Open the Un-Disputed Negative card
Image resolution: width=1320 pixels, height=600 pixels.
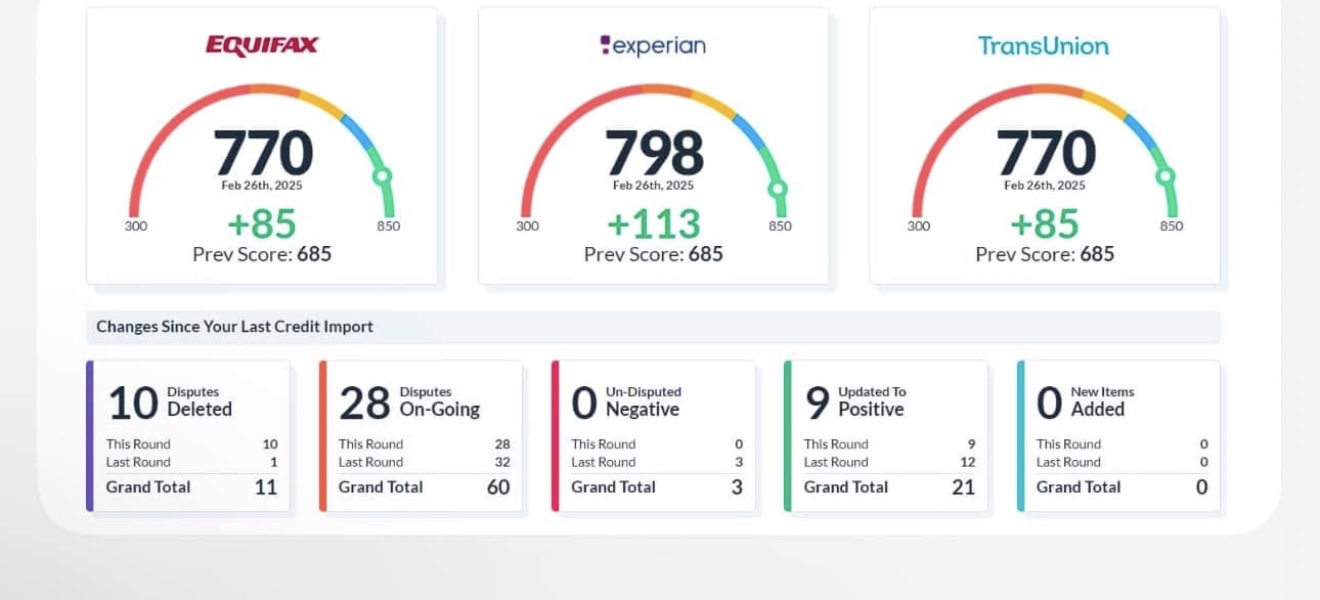coord(655,402)
